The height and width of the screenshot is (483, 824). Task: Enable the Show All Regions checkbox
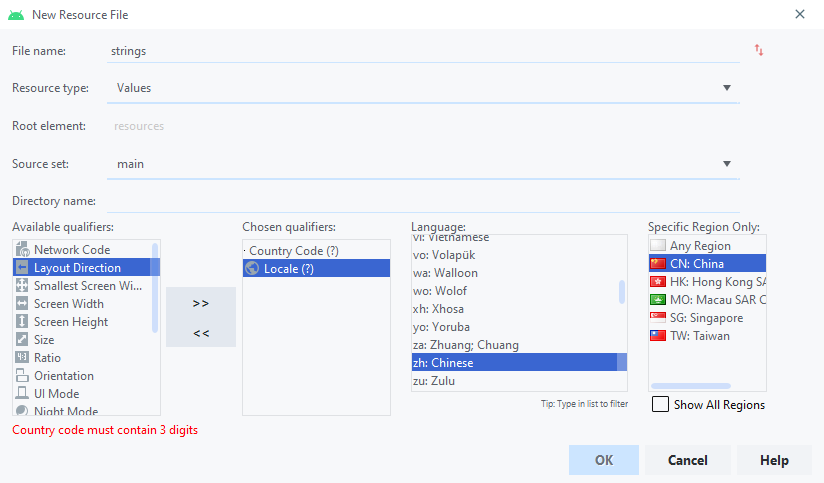coord(660,405)
